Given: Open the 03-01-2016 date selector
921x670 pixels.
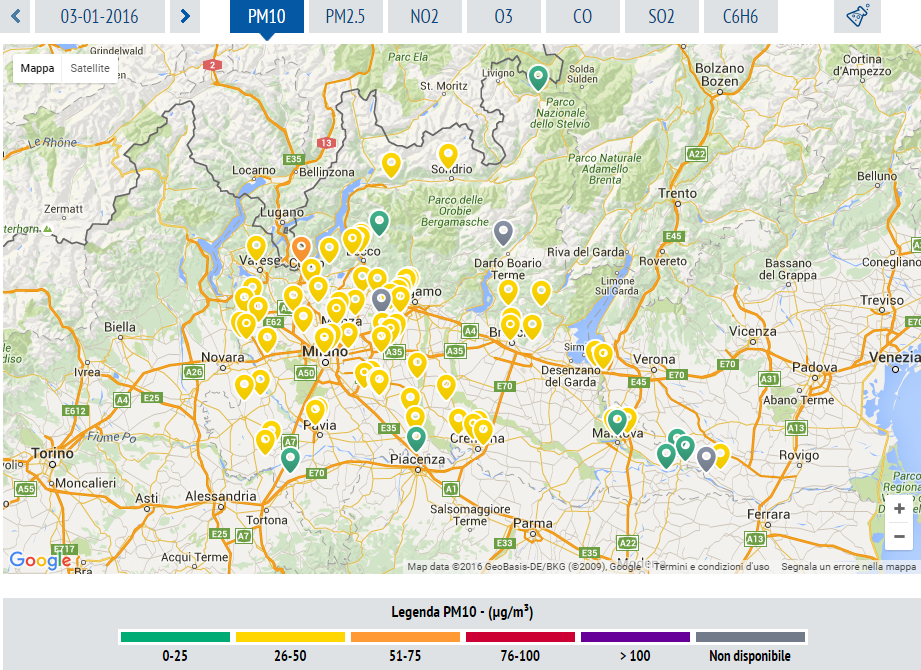Looking at the screenshot, I should click(x=99, y=16).
